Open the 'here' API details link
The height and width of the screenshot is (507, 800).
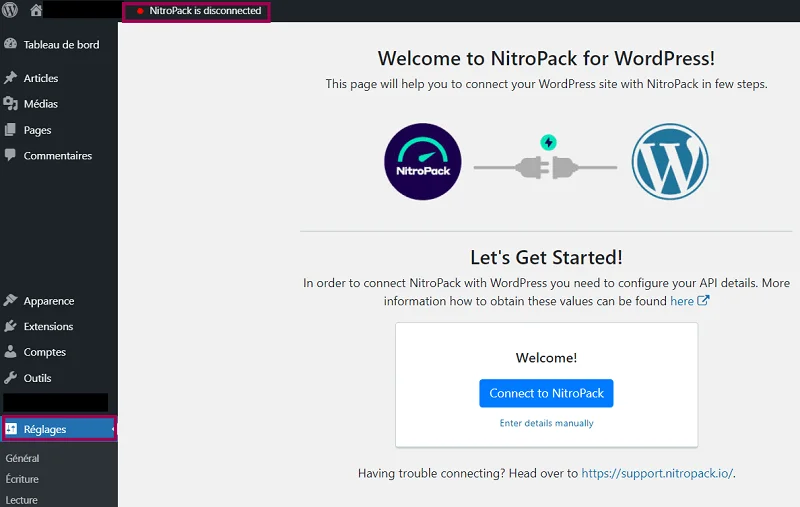point(682,301)
